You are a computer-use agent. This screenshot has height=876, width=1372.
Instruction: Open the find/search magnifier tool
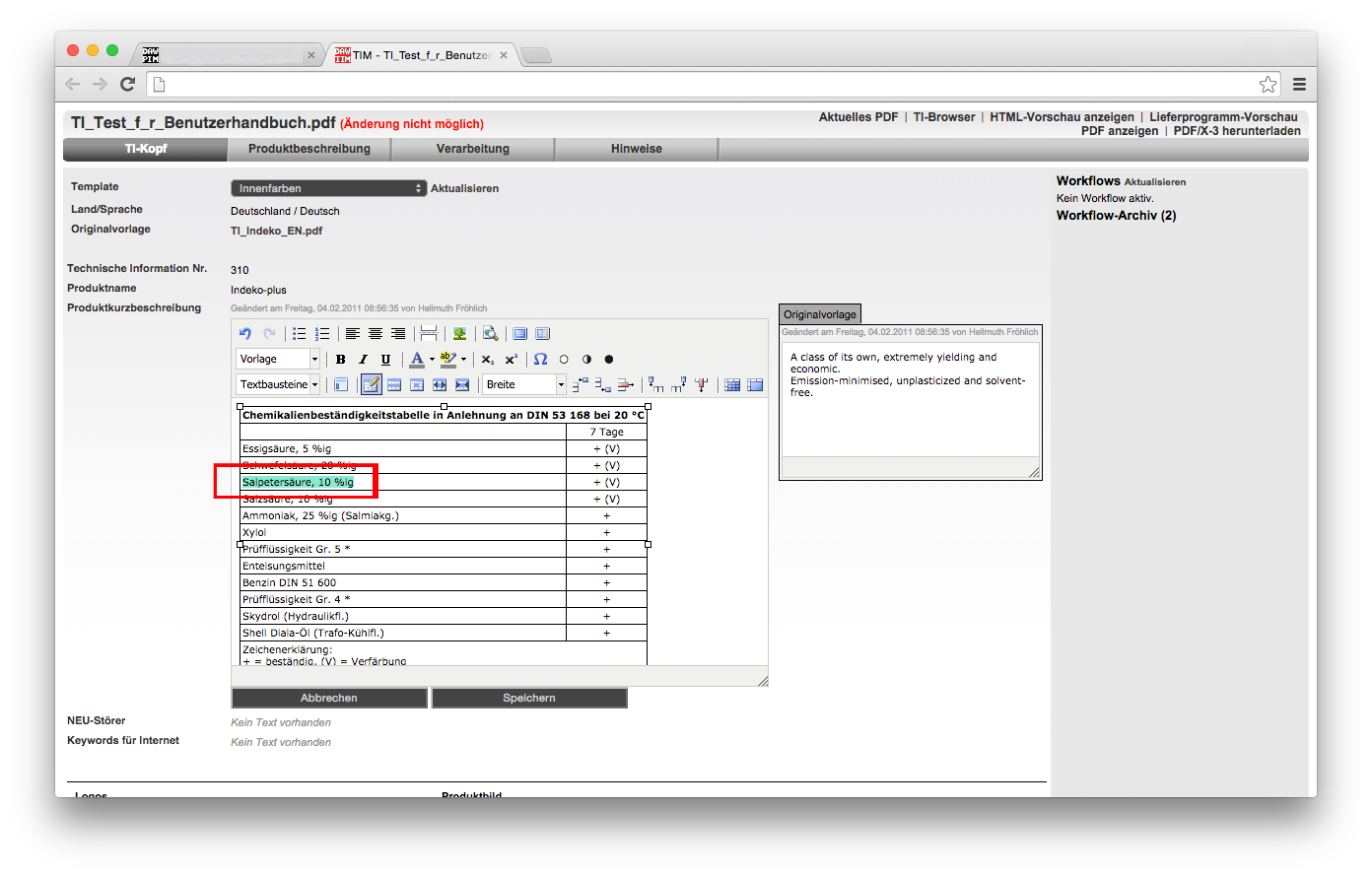coord(490,334)
